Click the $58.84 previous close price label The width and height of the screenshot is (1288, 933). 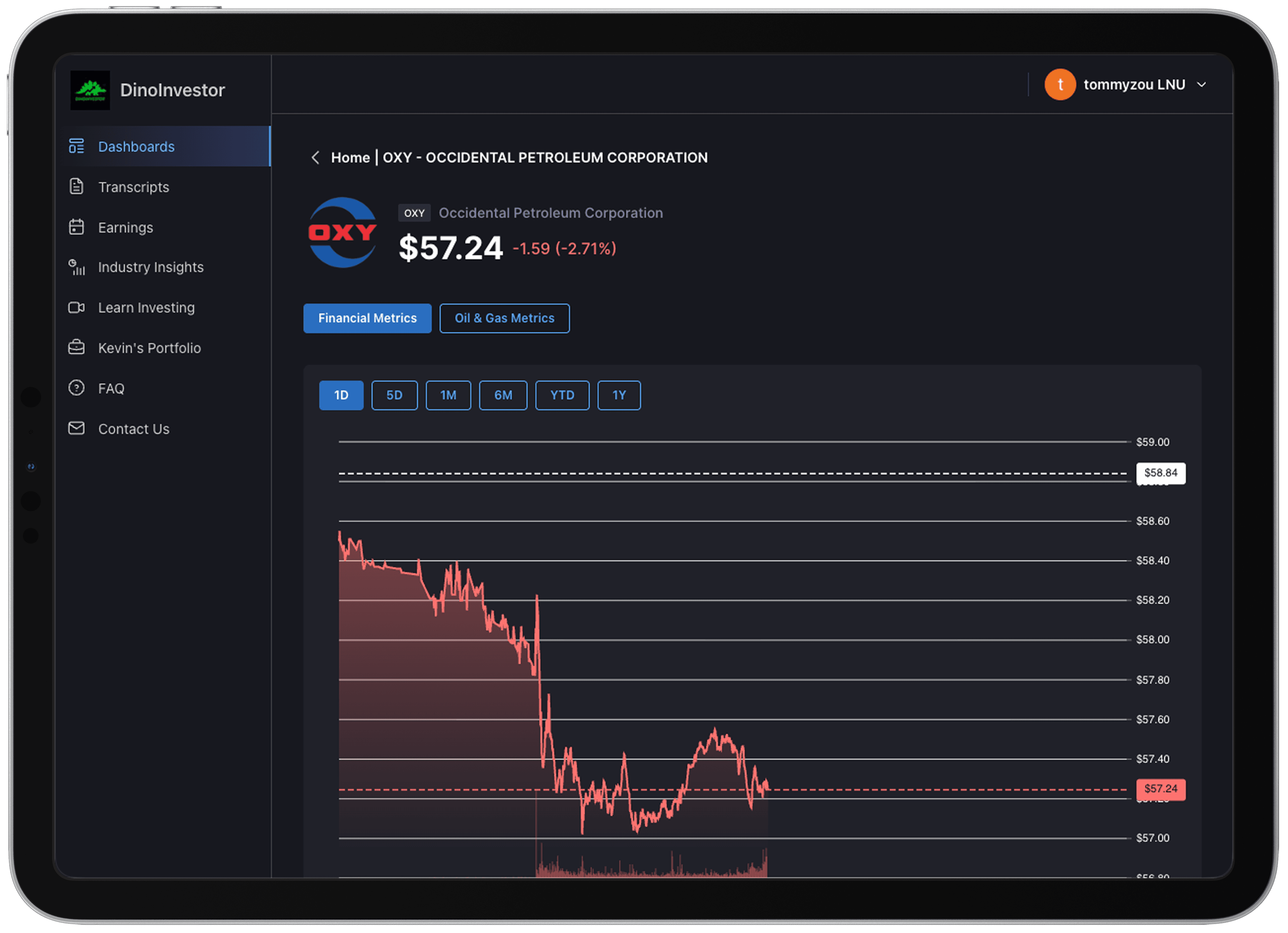click(1161, 473)
